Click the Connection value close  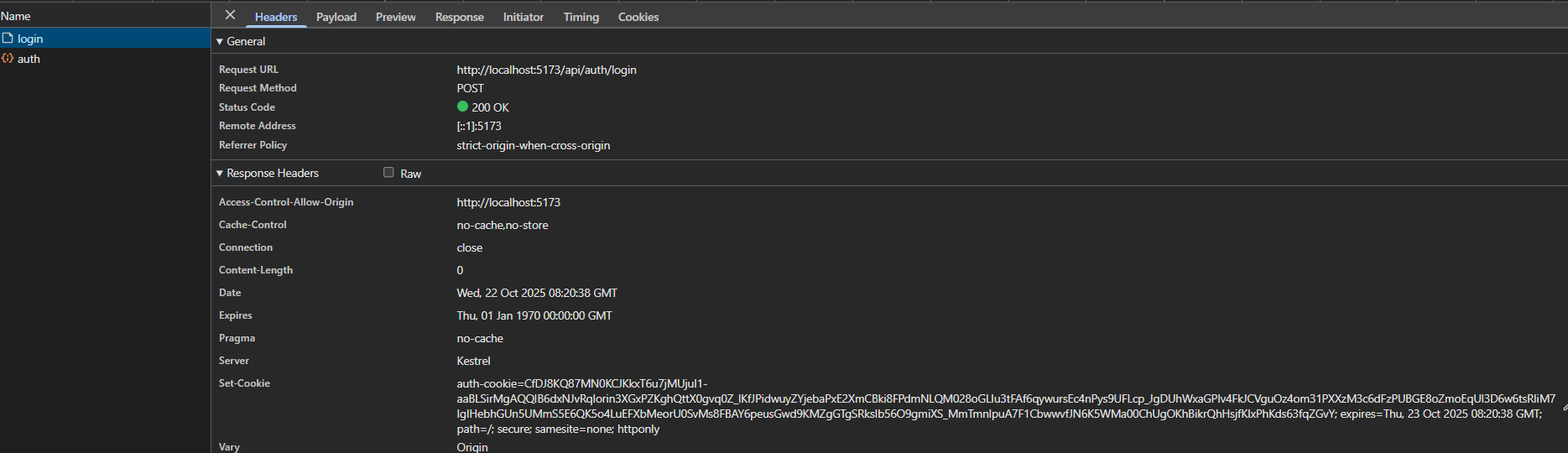[x=469, y=247]
